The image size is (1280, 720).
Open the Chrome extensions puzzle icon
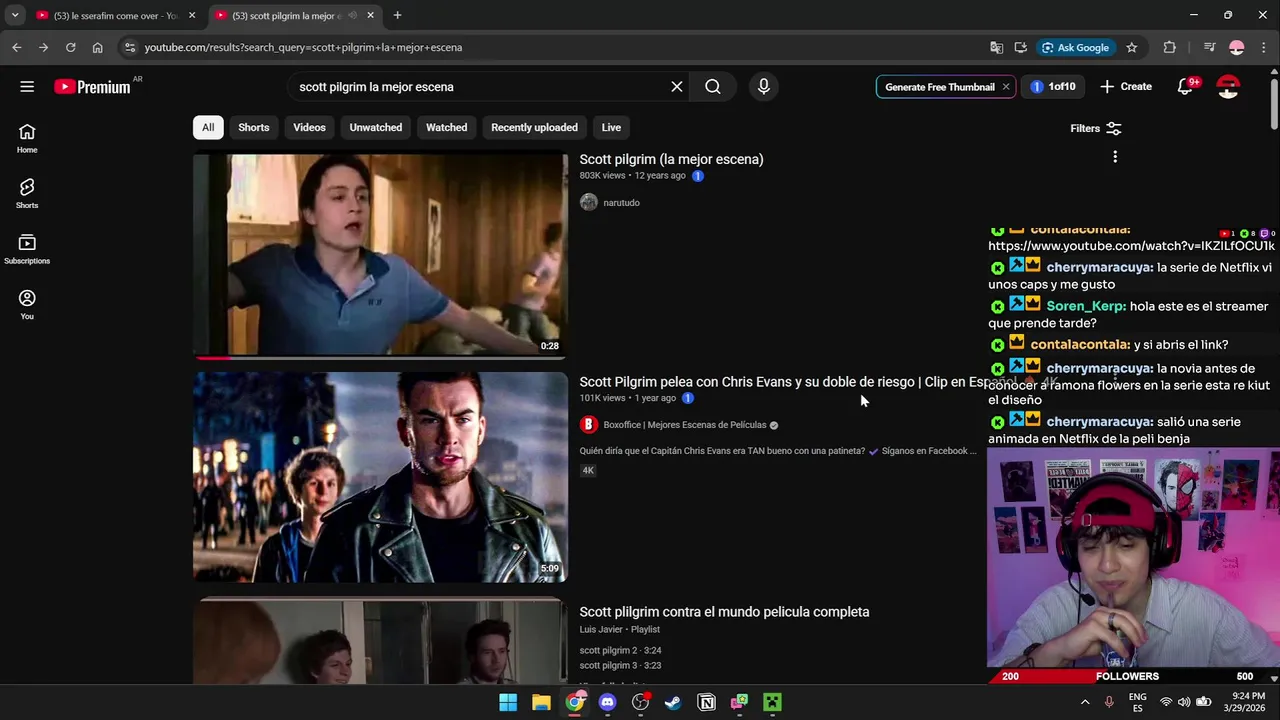tap(1169, 47)
